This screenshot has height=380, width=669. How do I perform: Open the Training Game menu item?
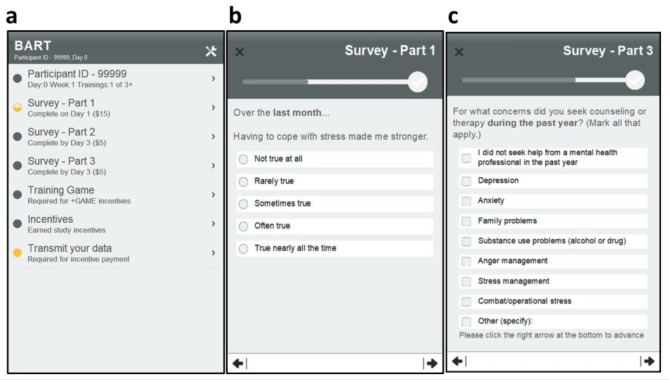(x=116, y=195)
